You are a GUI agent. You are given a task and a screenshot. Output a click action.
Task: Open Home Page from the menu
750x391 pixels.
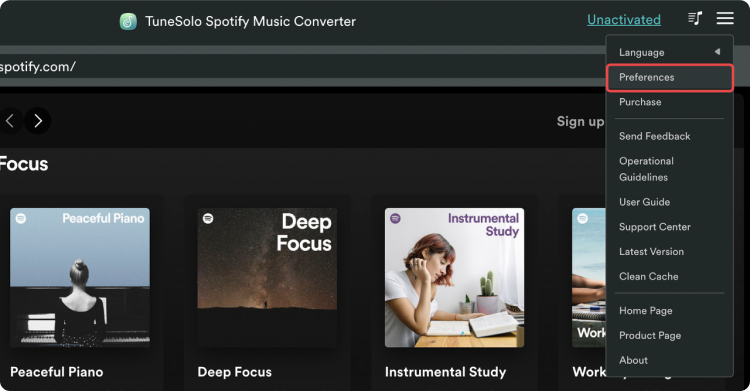tap(669, 311)
